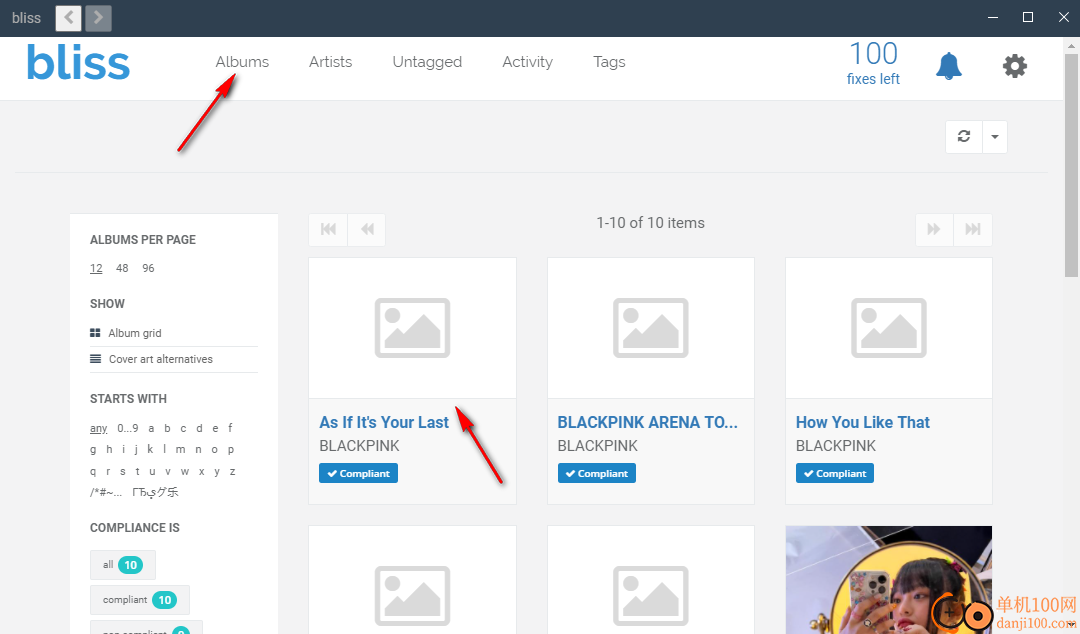Screen dimensions: 1080x634
Task: Open the As If It's Your Last album cover
Action: click(x=413, y=328)
